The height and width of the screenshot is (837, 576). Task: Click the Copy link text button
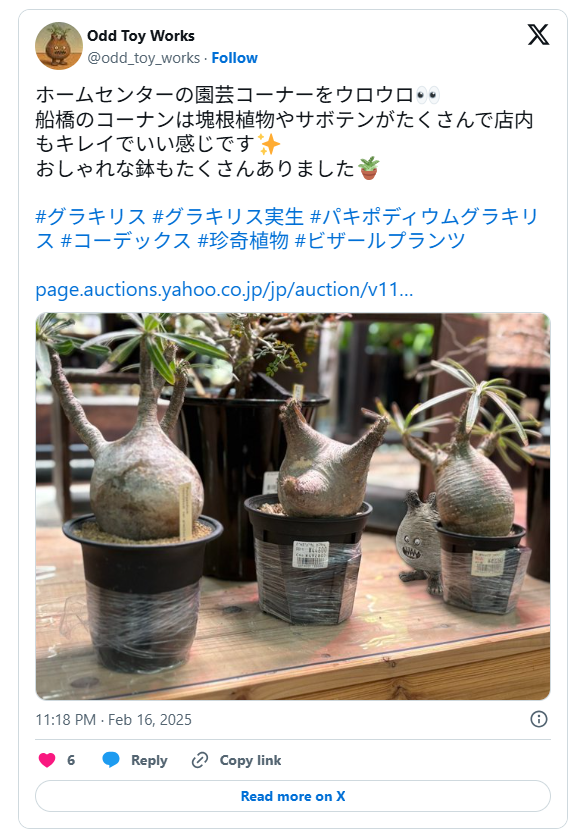click(250, 760)
